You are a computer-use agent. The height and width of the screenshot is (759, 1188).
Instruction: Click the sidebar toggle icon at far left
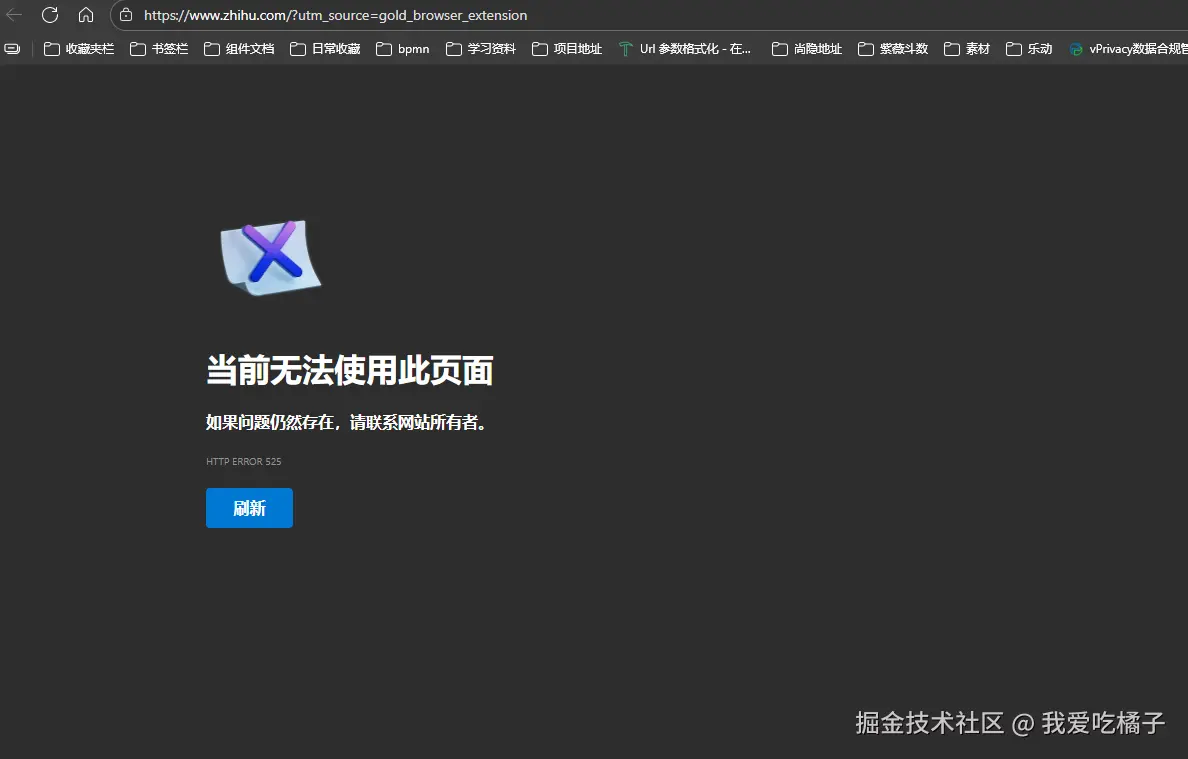(x=12, y=48)
